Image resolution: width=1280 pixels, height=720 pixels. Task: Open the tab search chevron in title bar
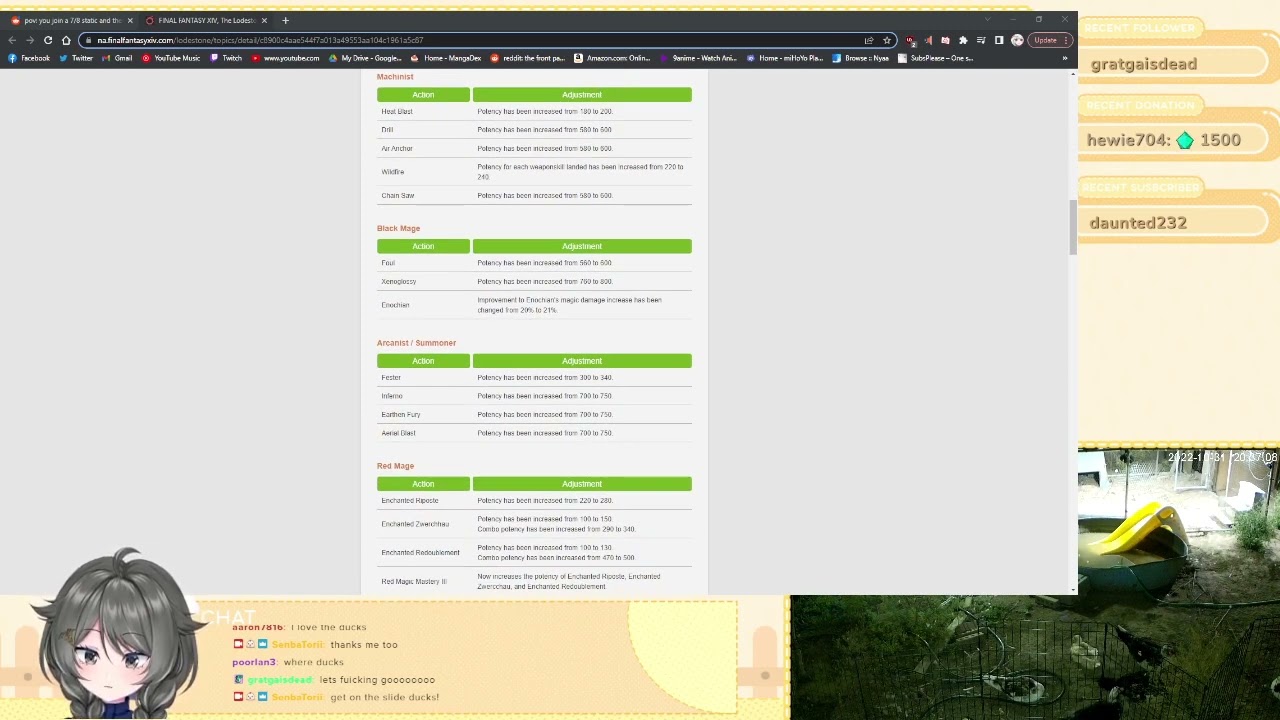click(x=987, y=19)
